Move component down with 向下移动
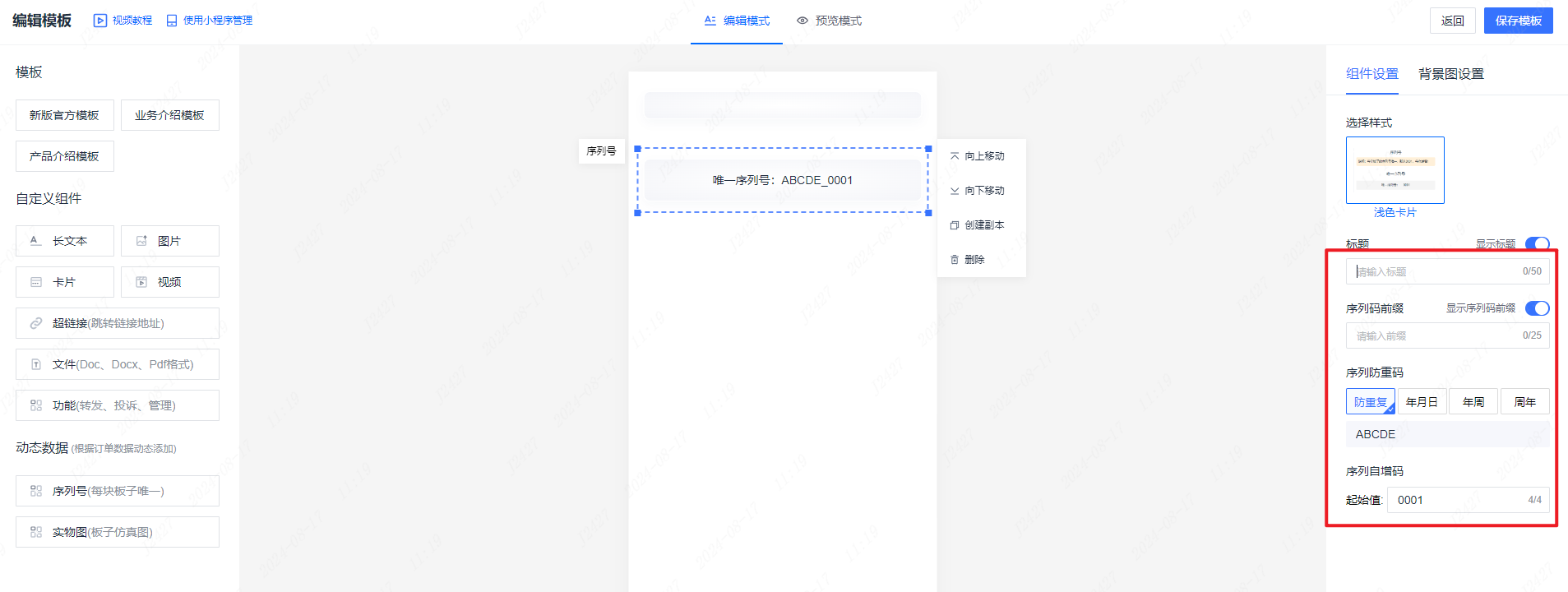This screenshot has height=592, width=1568. click(978, 191)
